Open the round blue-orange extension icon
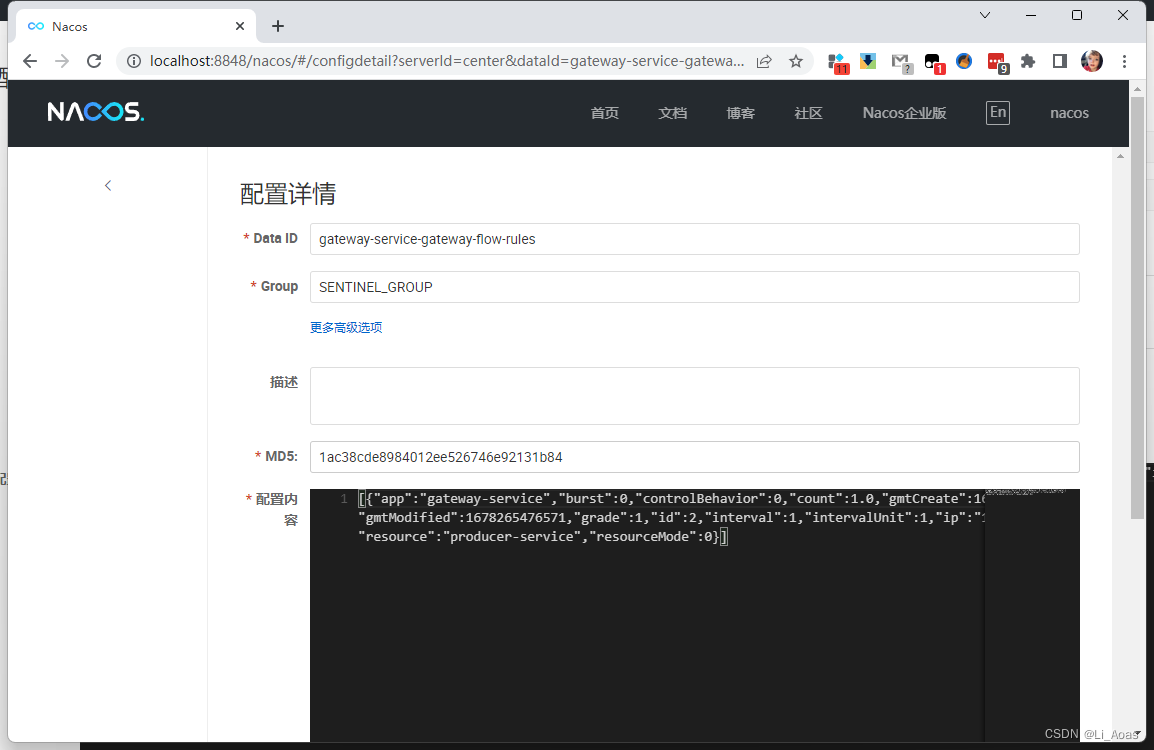1154x750 pixels. (x=963, y=61)
